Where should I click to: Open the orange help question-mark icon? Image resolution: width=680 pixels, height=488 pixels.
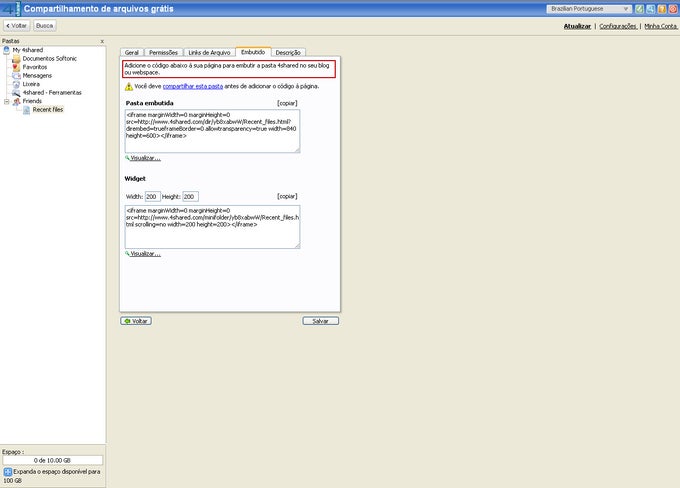click(662, 9)
